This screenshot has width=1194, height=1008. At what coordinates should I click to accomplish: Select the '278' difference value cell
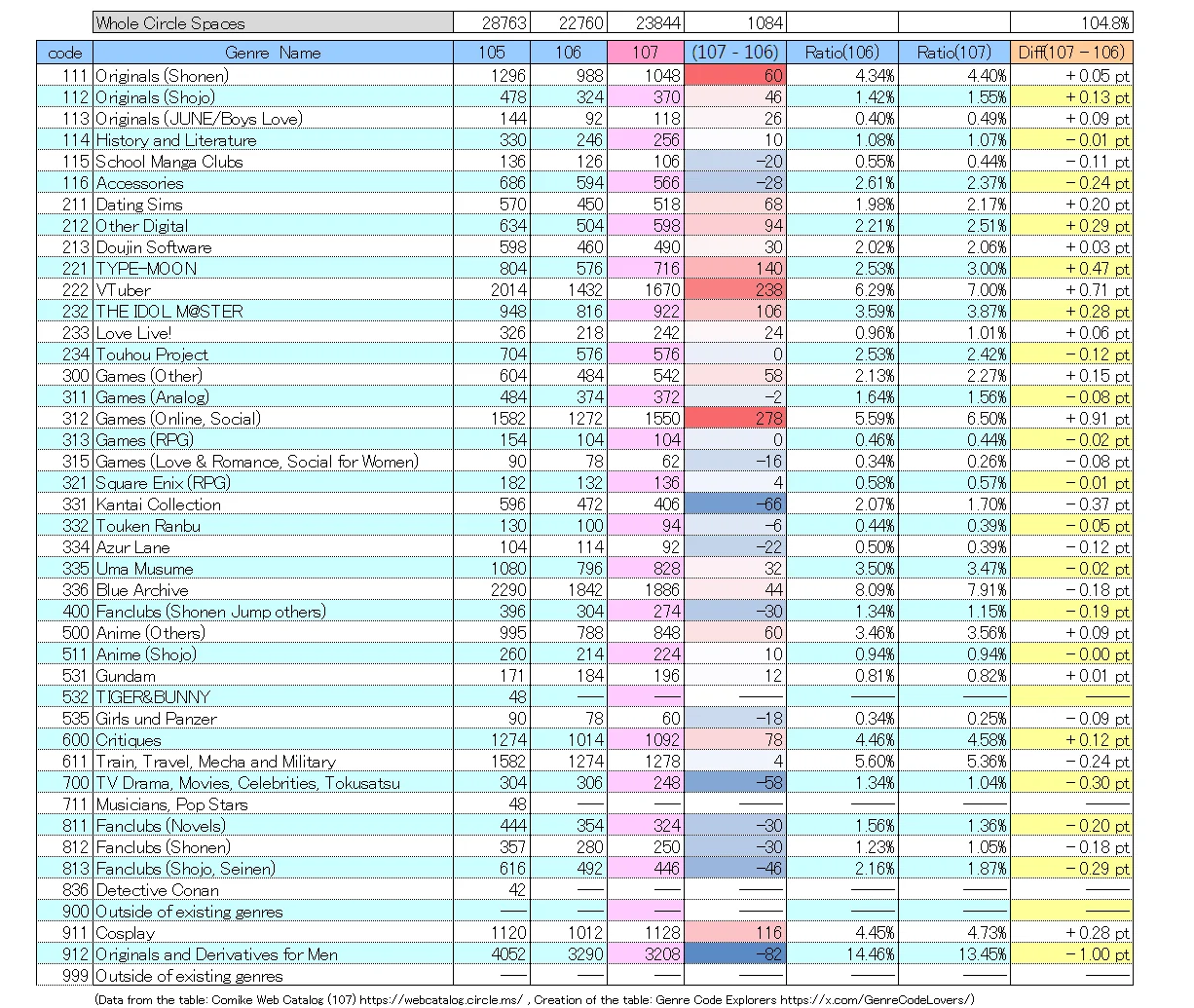734,419
